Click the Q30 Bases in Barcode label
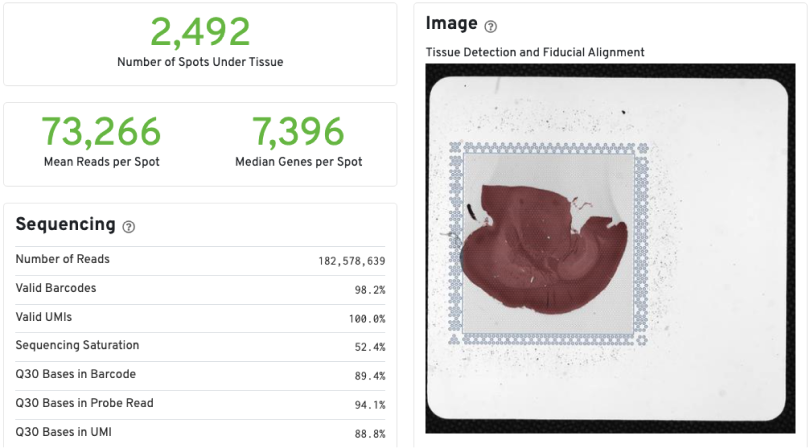 75,374
